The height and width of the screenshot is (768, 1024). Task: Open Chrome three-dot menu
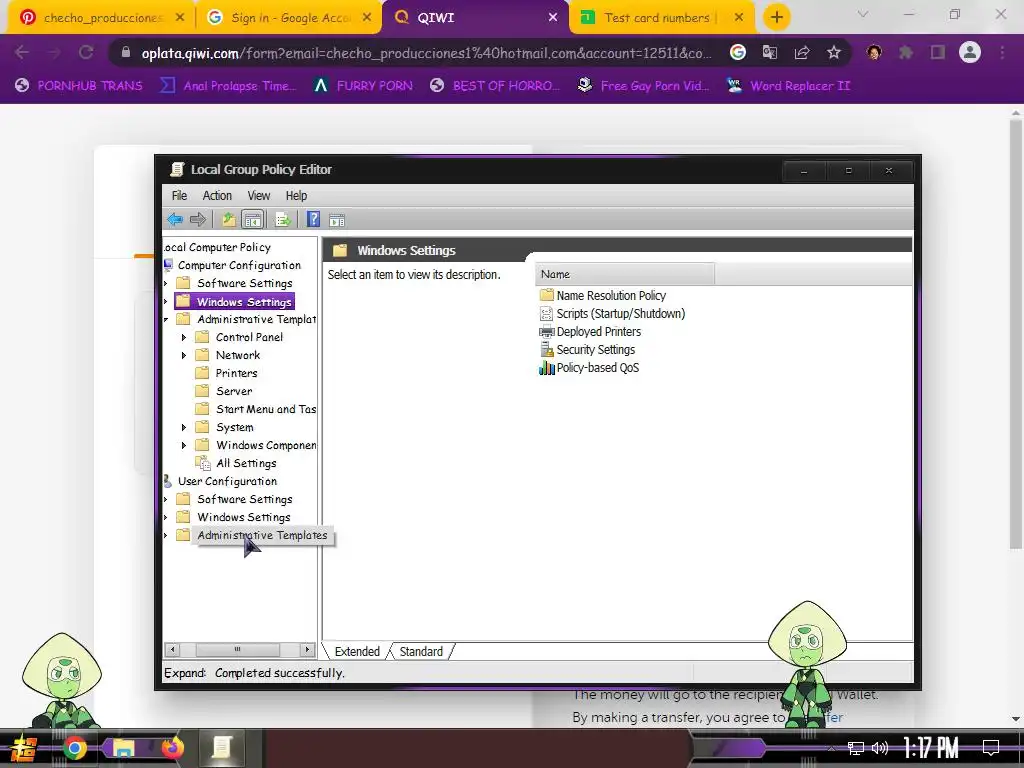pos(1002,52)
